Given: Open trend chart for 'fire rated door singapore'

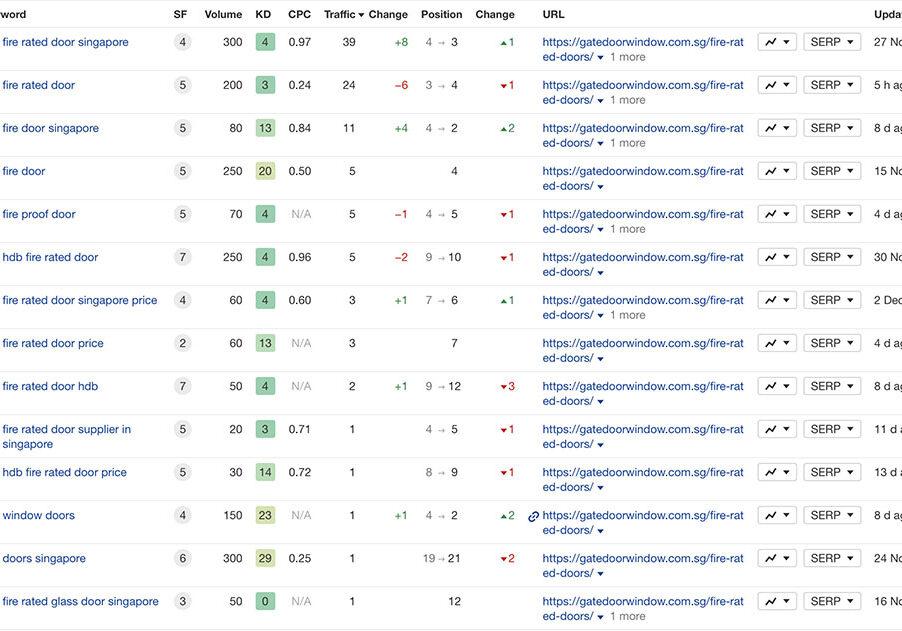Looking at the screenshot, I should (776, 42).
